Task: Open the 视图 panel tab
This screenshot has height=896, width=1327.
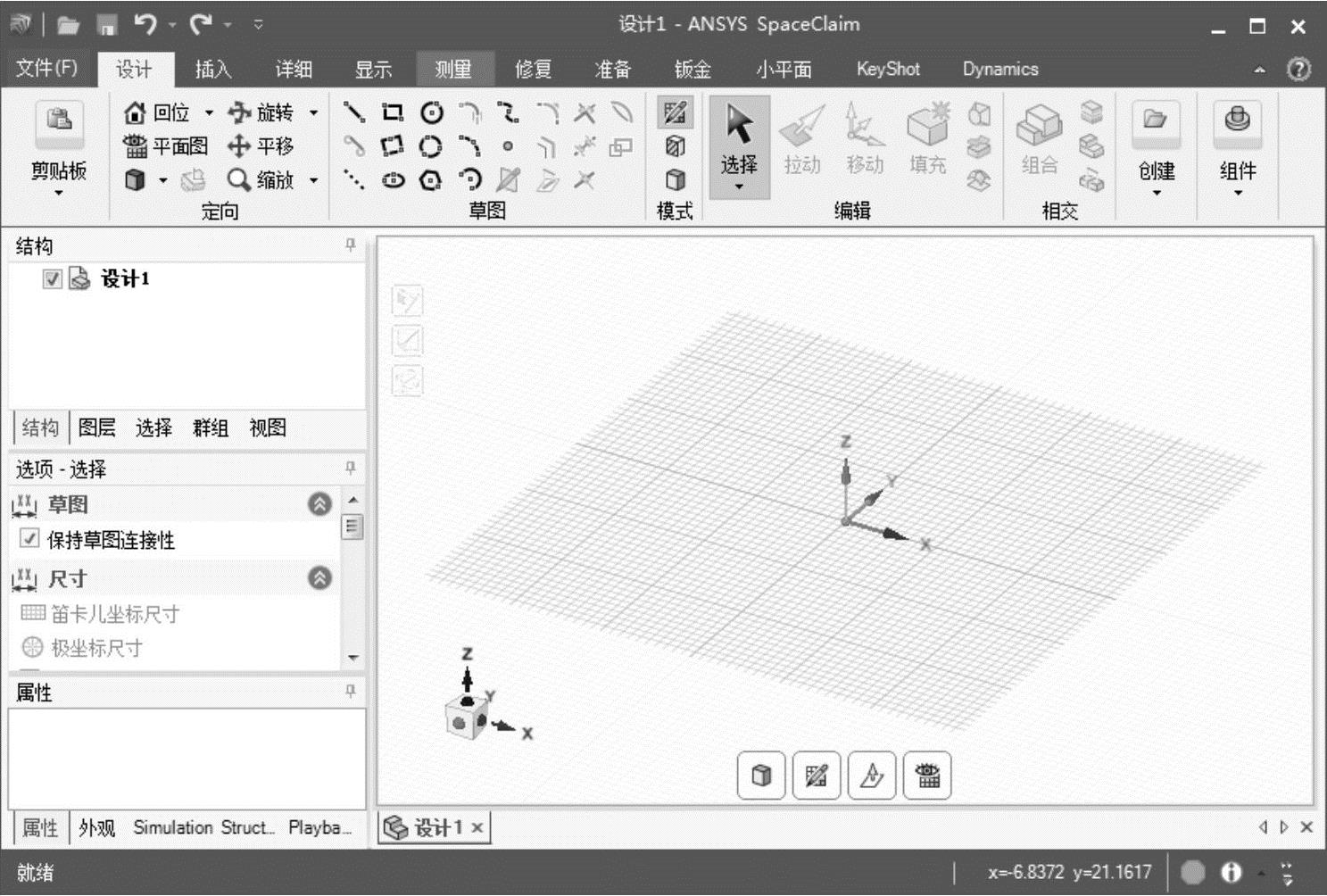Action: [268, 427]
